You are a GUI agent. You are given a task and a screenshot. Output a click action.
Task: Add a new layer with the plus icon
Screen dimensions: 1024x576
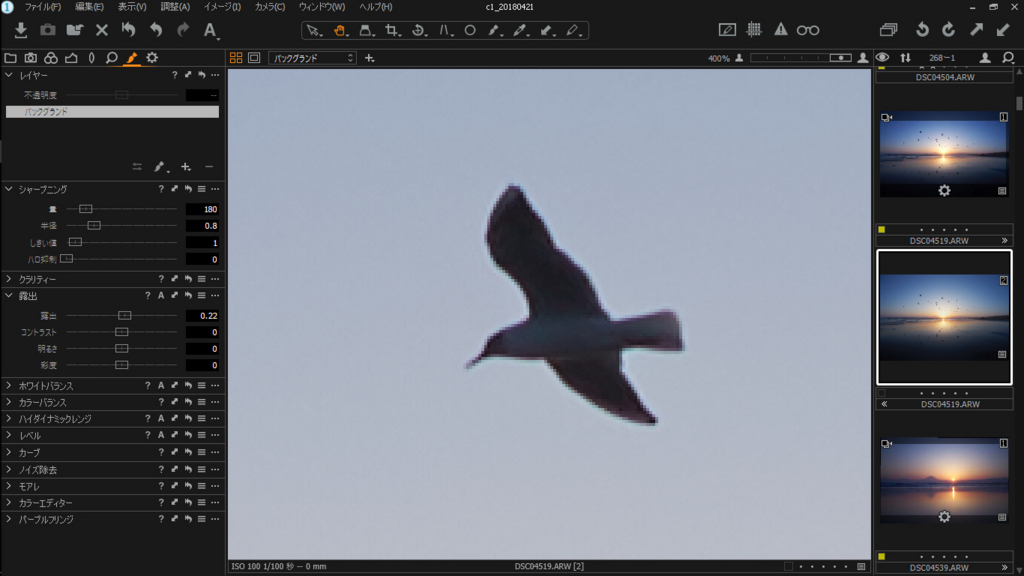click(186, 167)
